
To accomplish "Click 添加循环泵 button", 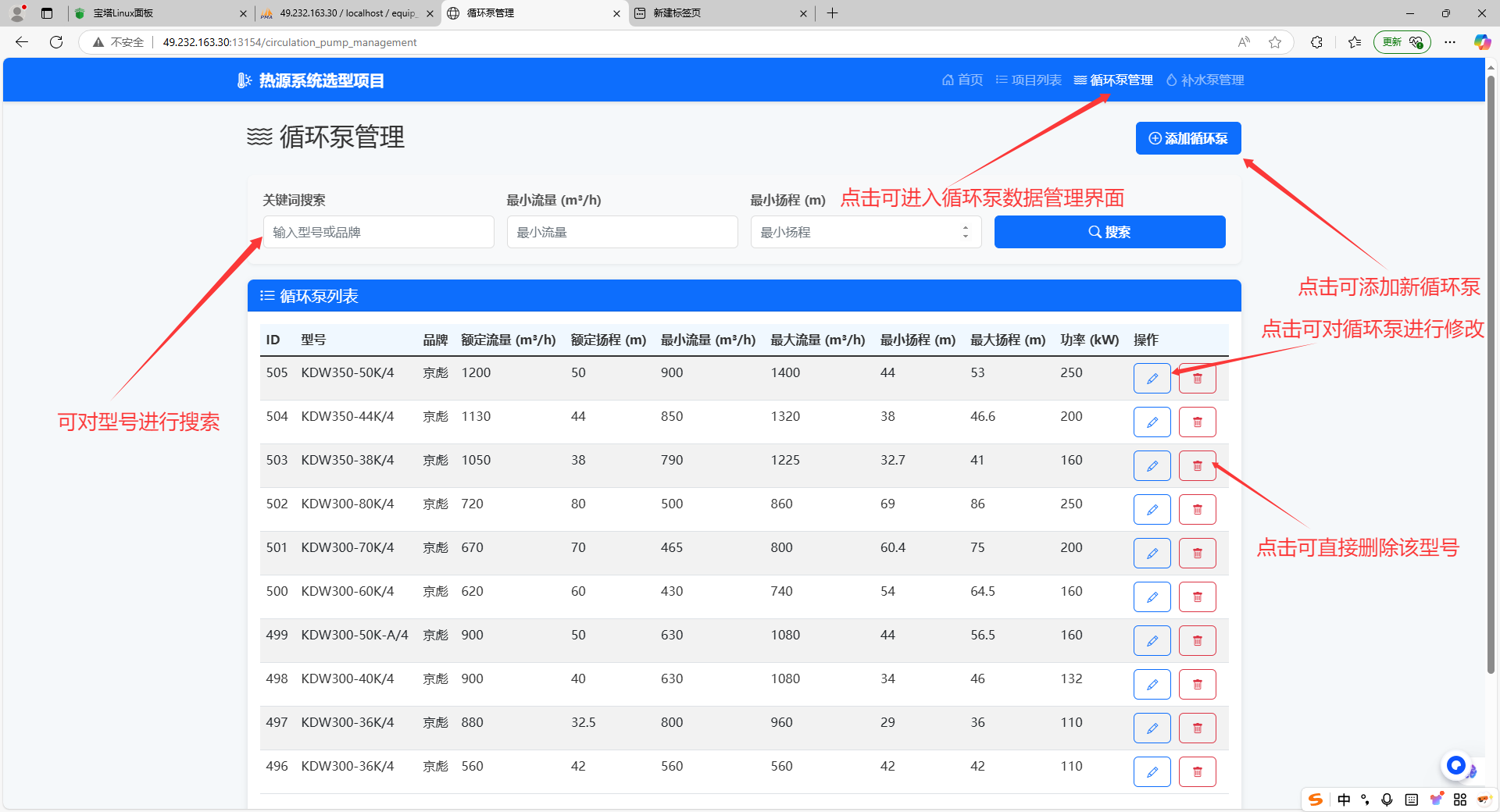I will click(1188, 138).
